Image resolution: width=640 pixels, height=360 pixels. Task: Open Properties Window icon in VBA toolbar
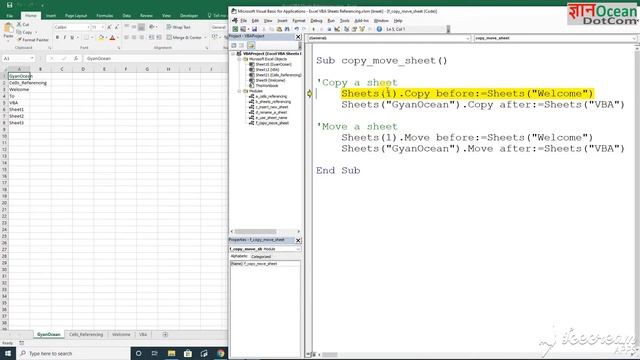pyautogui.click(x=354, y=29)
